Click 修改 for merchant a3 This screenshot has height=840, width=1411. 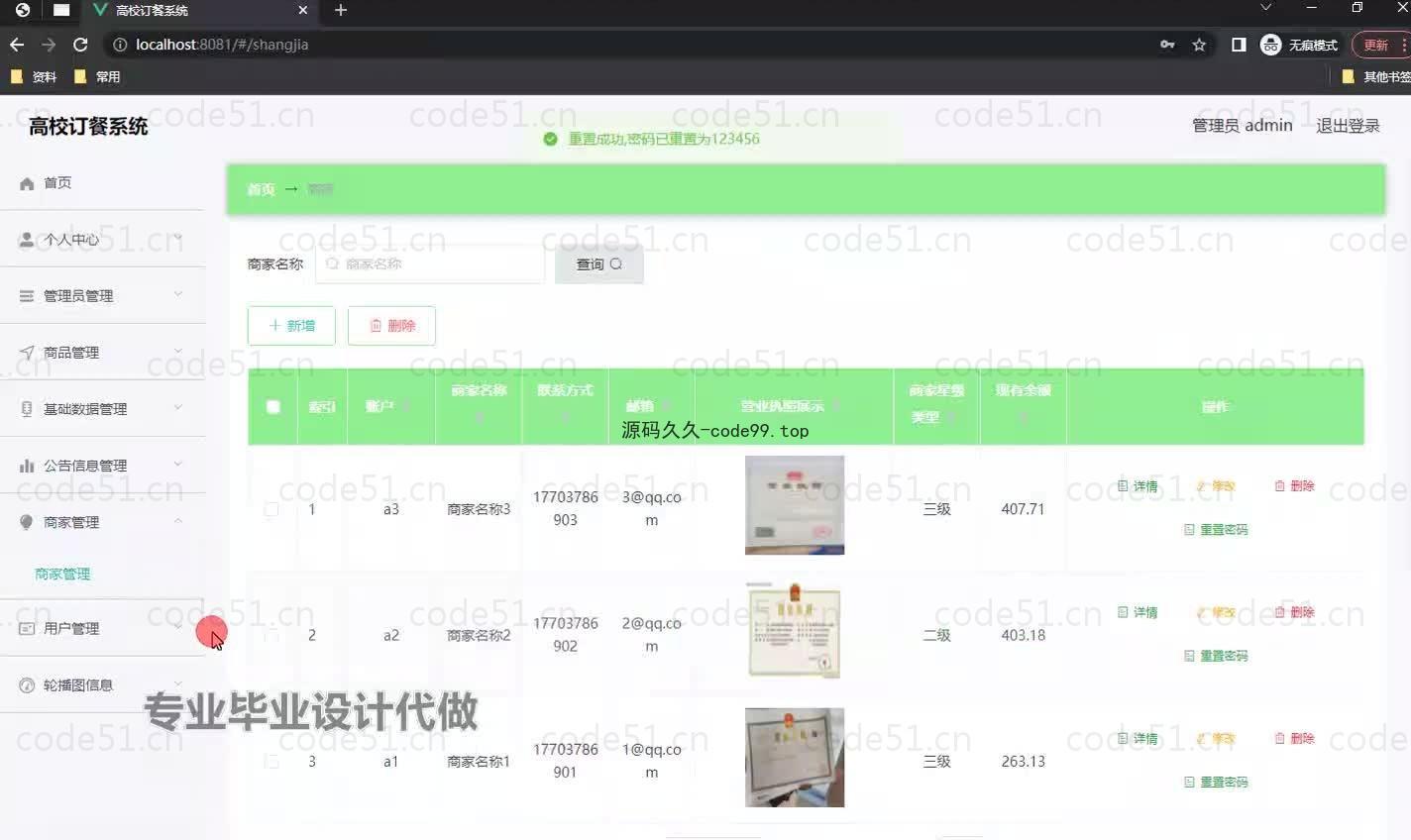click(1216, 486)
